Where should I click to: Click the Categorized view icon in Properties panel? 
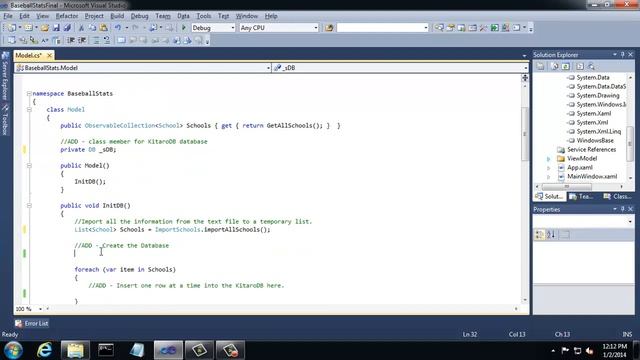click(x=540, y=235)
